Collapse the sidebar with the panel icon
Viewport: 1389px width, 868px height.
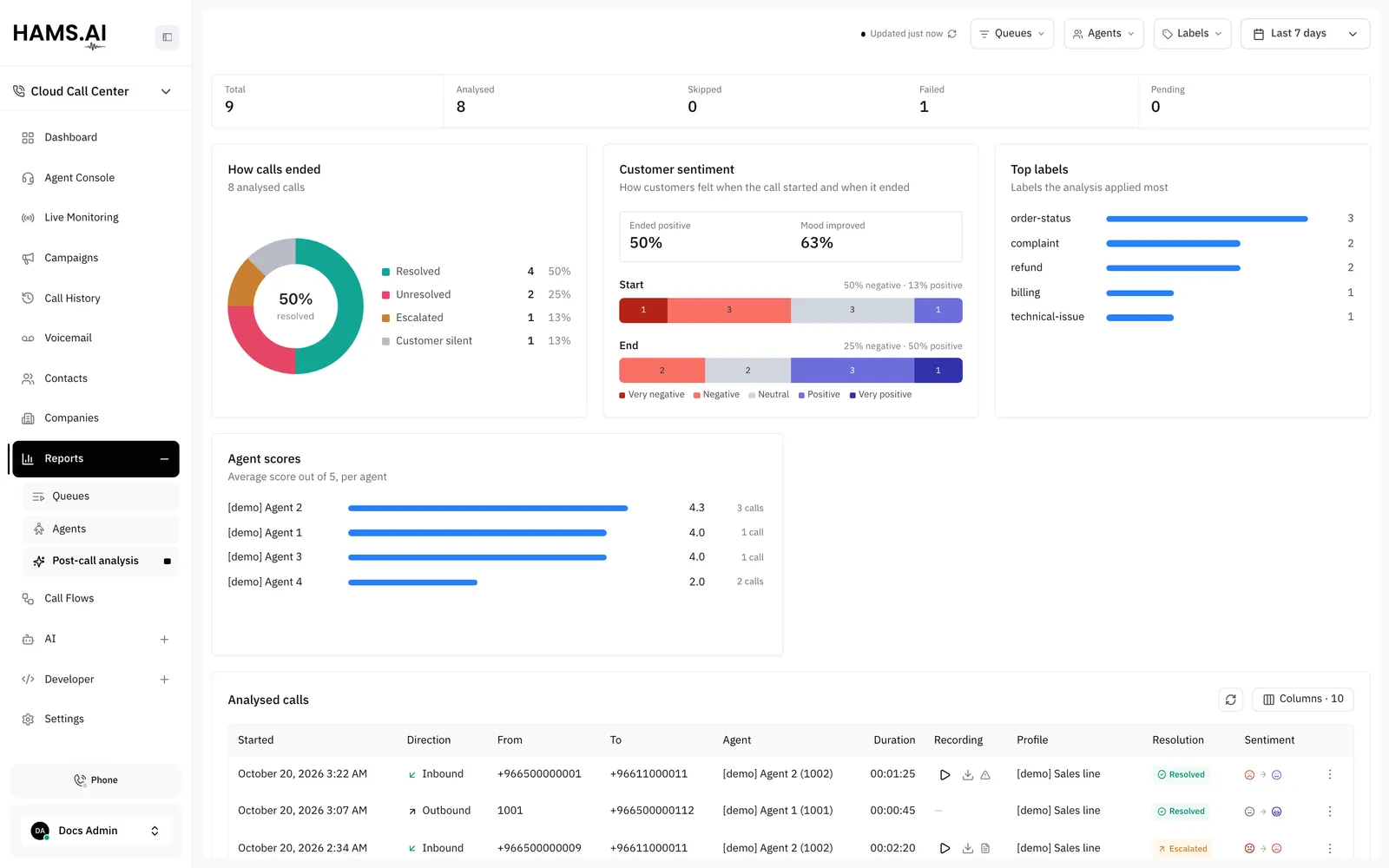point(167,37)
